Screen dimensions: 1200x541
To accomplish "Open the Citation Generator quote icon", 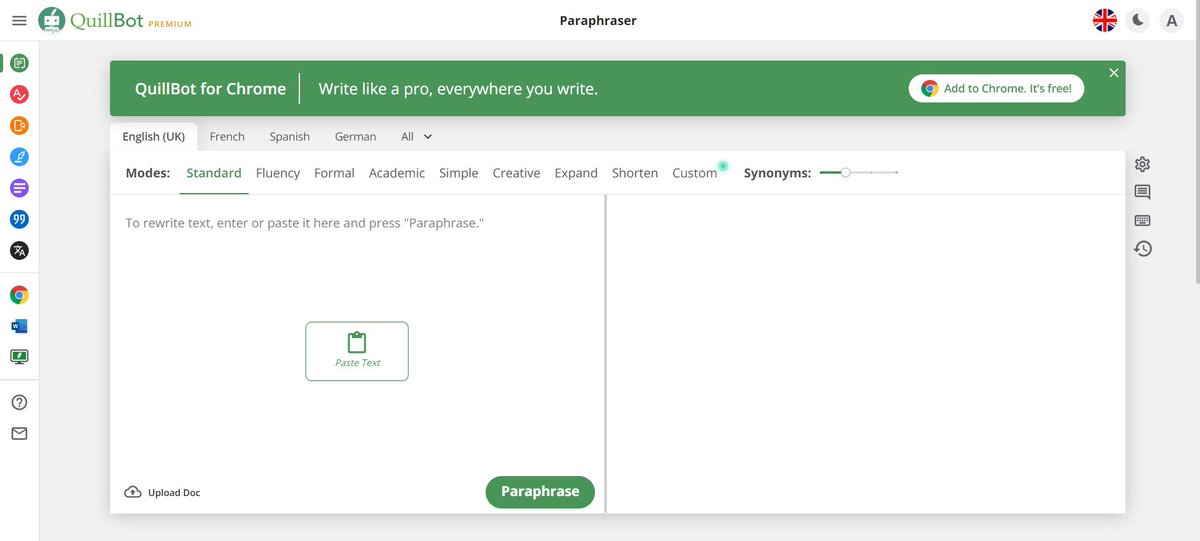I will point(19,219).
